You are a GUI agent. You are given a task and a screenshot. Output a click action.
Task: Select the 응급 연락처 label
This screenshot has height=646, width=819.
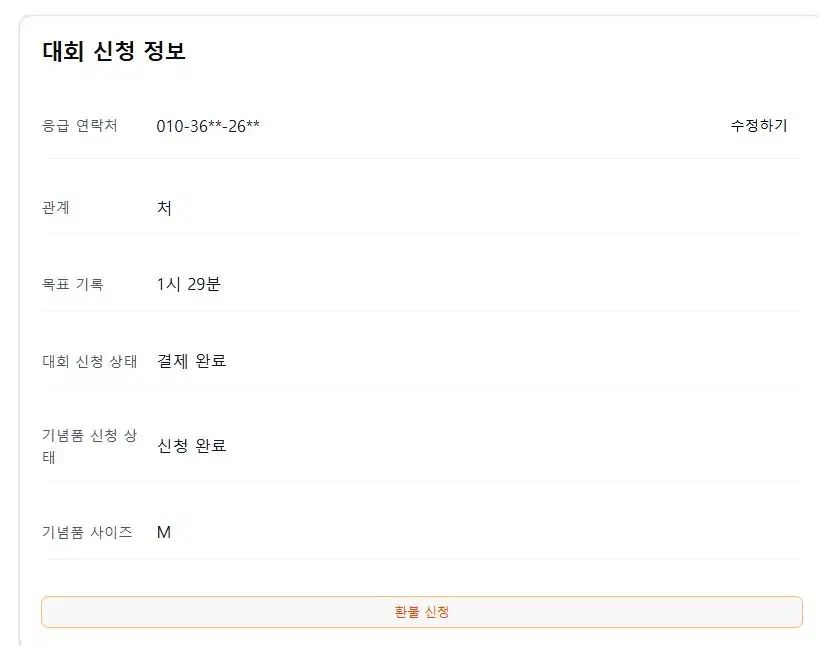coord(80,125)
